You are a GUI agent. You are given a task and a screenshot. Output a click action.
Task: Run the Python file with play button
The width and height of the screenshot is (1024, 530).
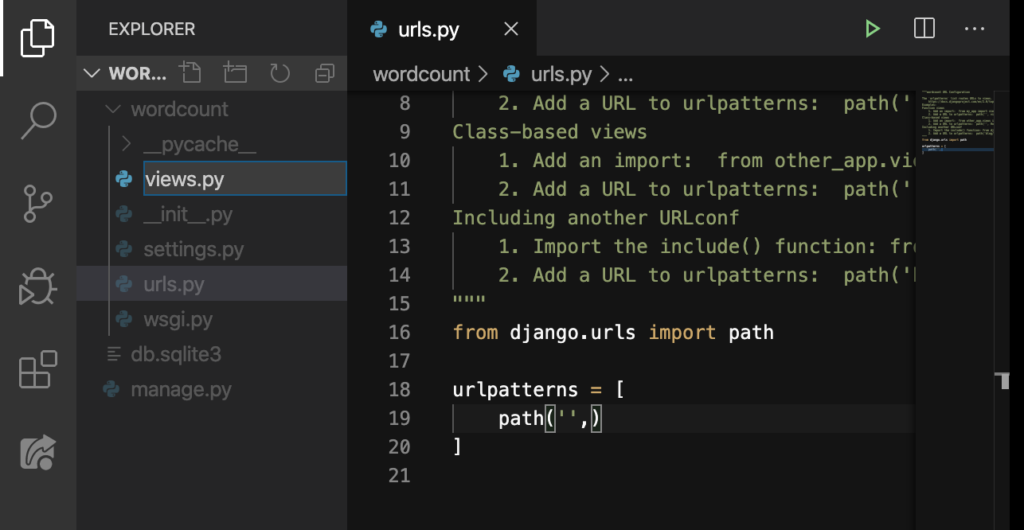[872, 29]
